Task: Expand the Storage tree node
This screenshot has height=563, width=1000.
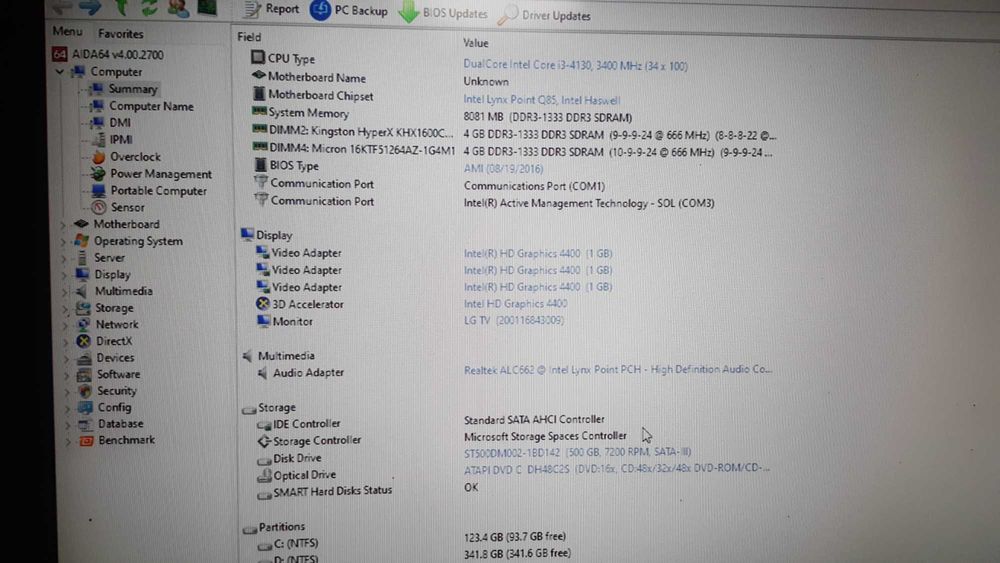Action: click(x=65, y=309)
